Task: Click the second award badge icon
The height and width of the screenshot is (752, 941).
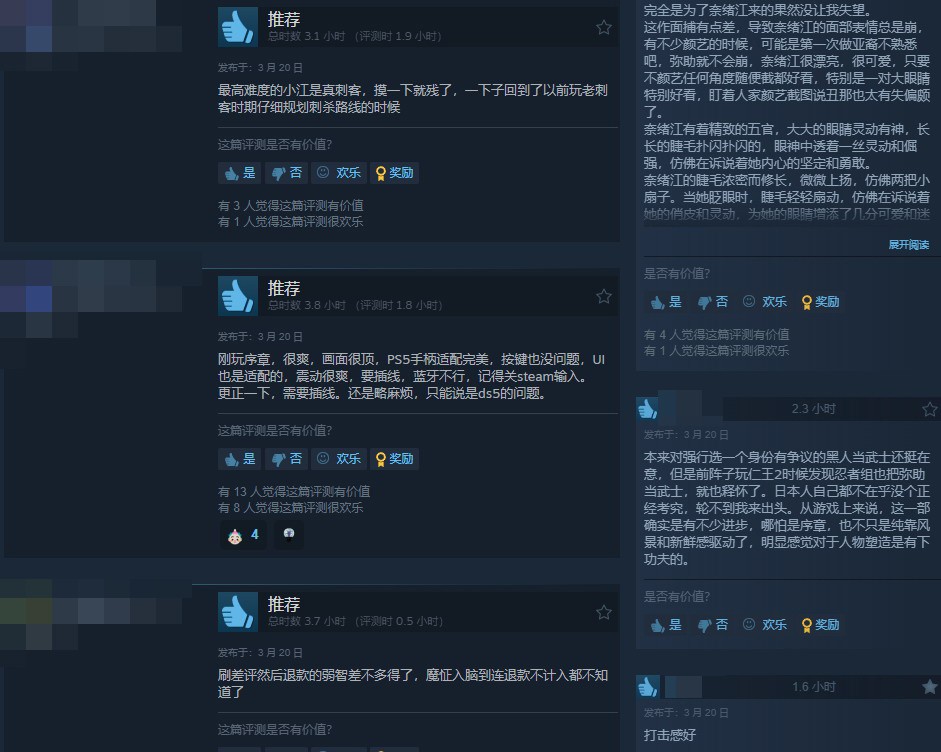Action: pos(289,535)
